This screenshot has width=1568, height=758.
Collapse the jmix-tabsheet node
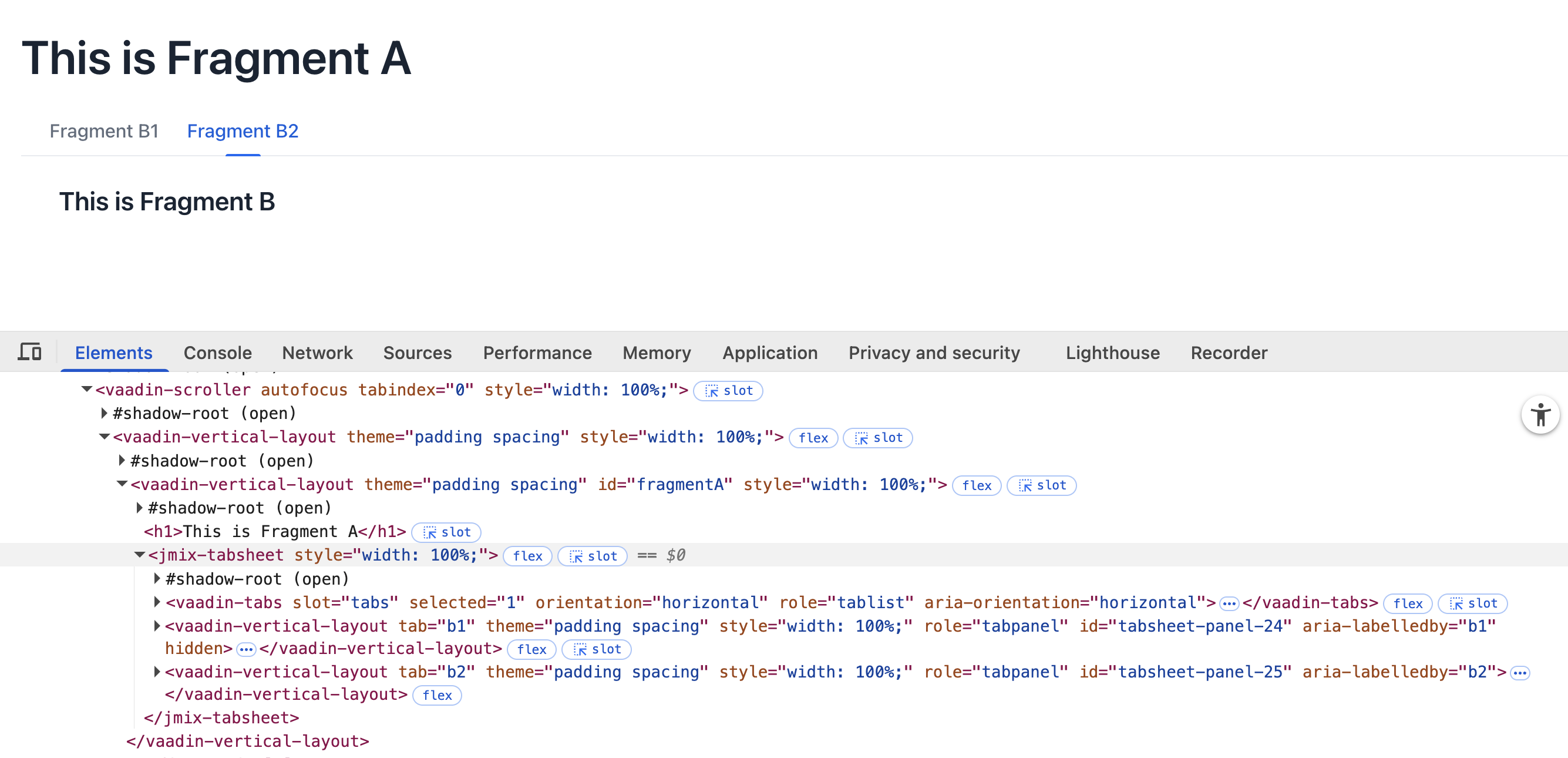[139, 555]
